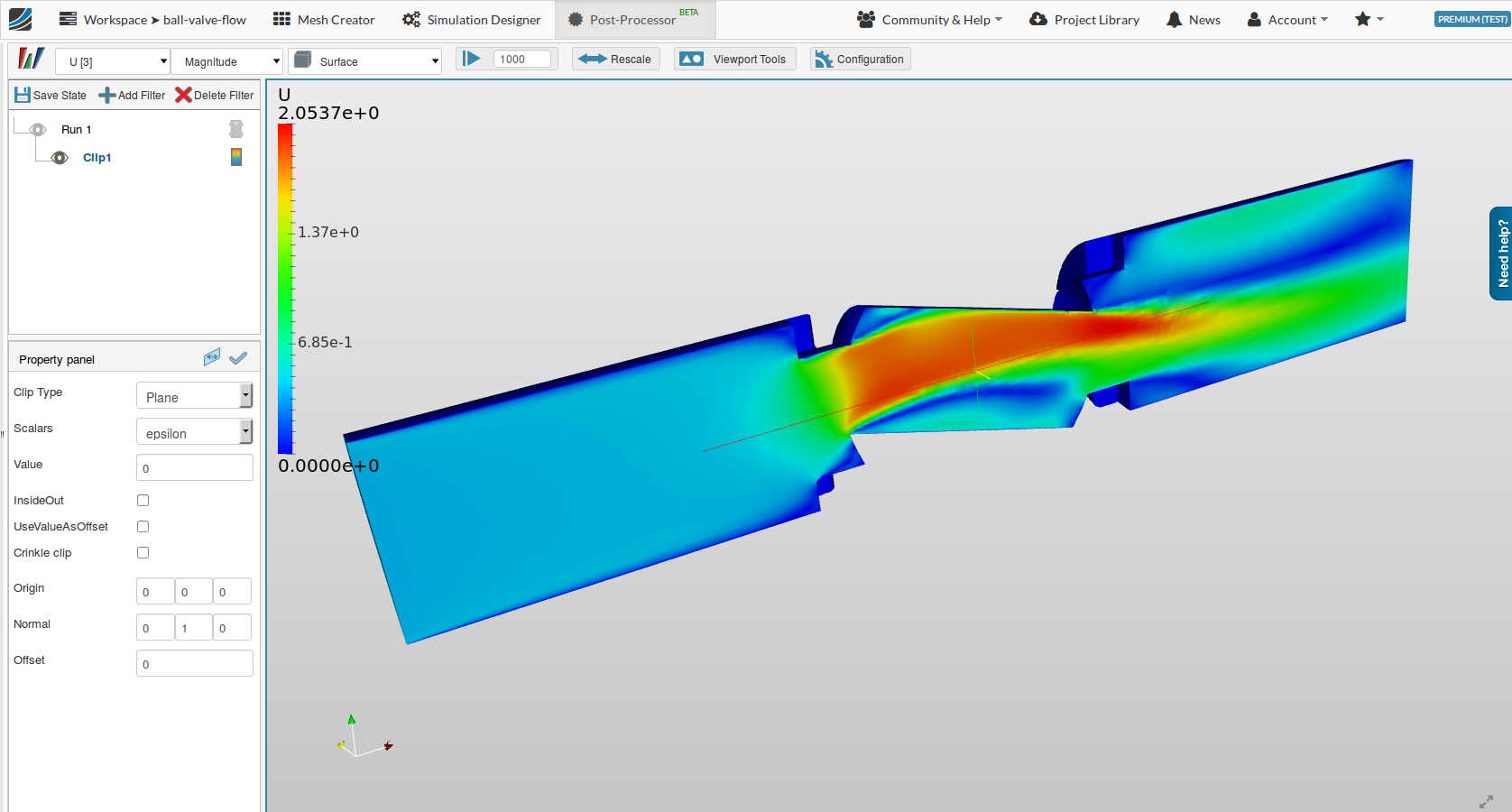Apply changes with the checkmark in Property panel
The image size is (1512, 812).
238,357
